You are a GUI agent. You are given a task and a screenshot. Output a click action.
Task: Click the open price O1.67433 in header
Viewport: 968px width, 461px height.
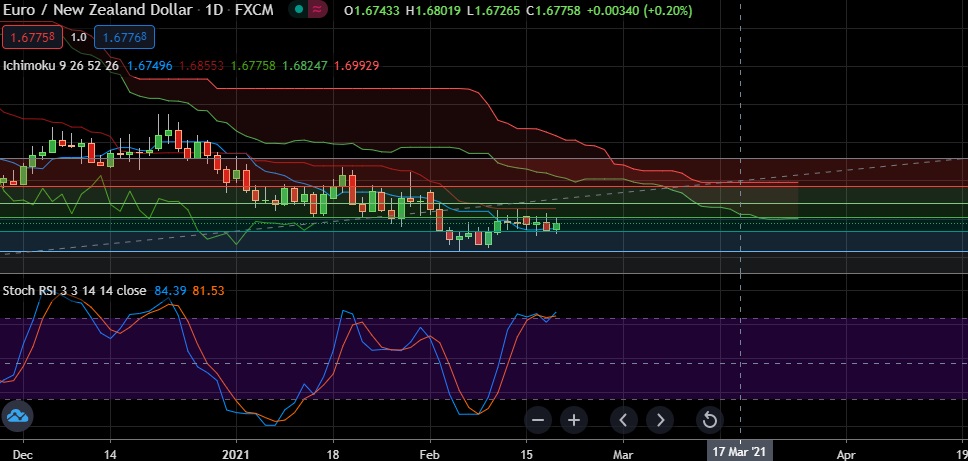(x=373, y=10)
